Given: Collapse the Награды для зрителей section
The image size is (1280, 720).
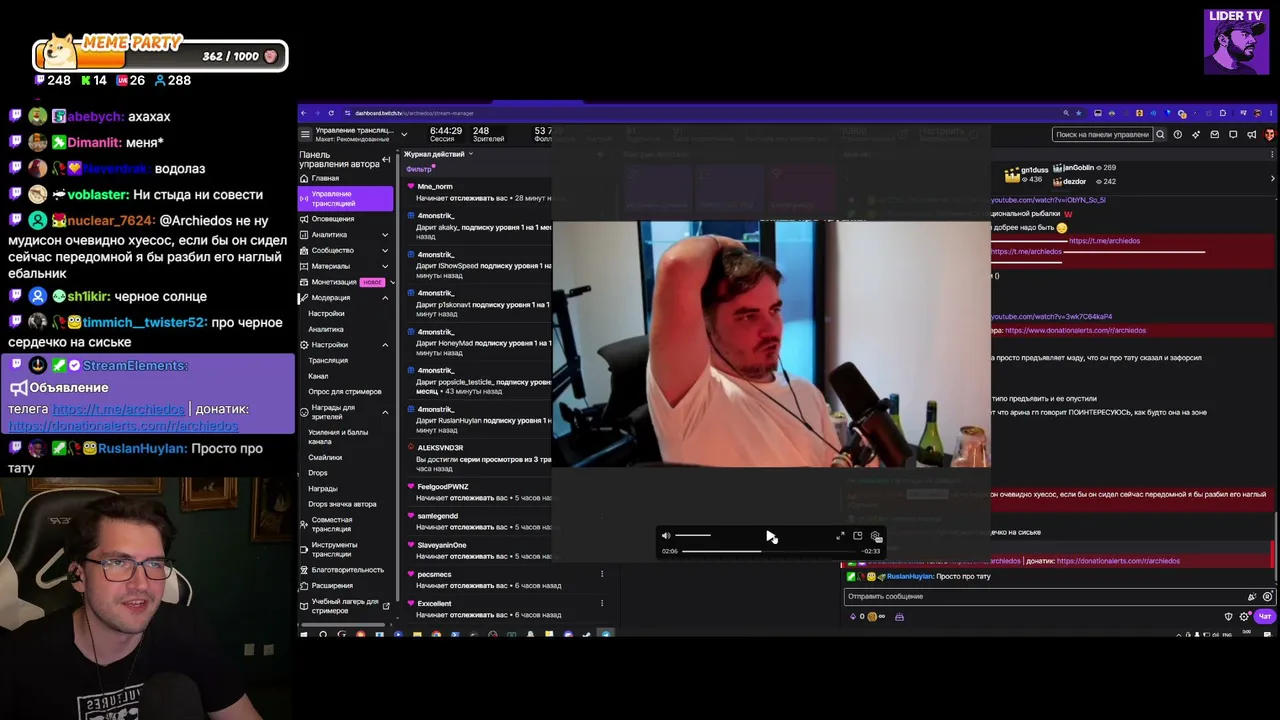Looking at the screenshot, I should tap(385, 412).
